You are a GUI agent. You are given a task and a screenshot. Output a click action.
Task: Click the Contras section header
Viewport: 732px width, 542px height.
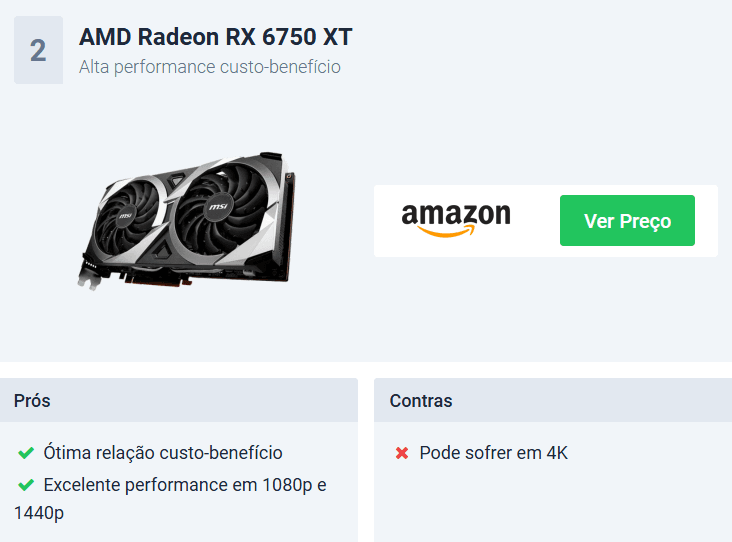pos(553,400)
